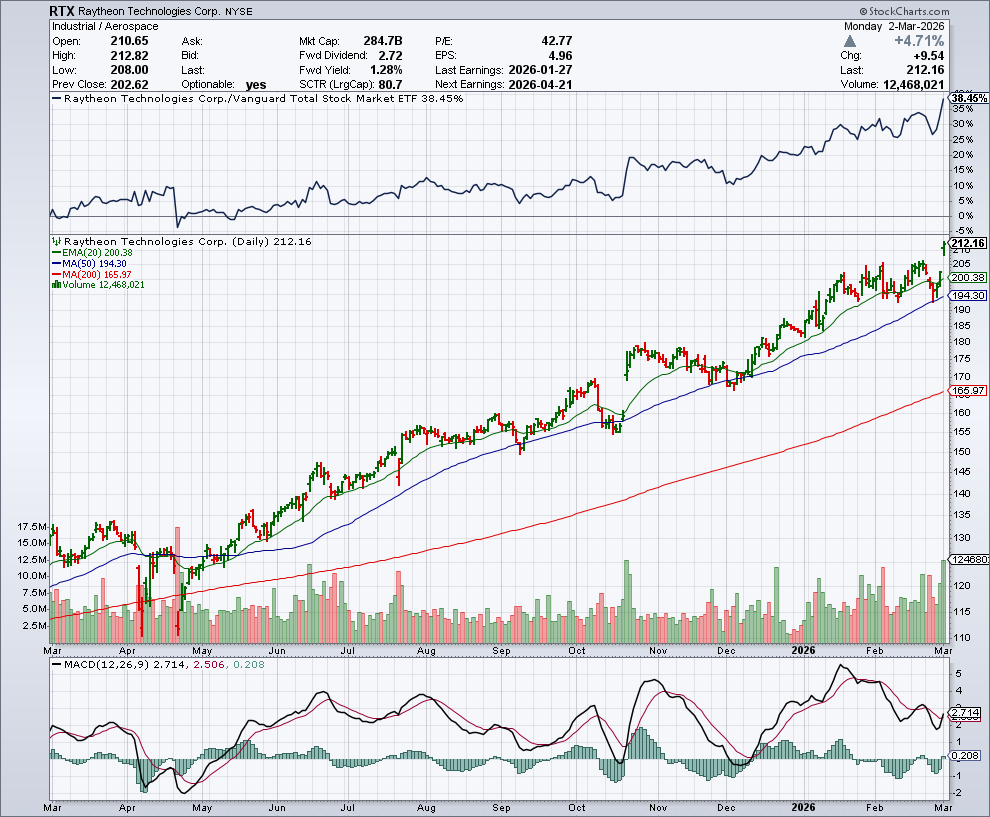Viewport: 990px width, 817px height.
Task: Click the EPS 4.96 value
Action: pos(560,56)
